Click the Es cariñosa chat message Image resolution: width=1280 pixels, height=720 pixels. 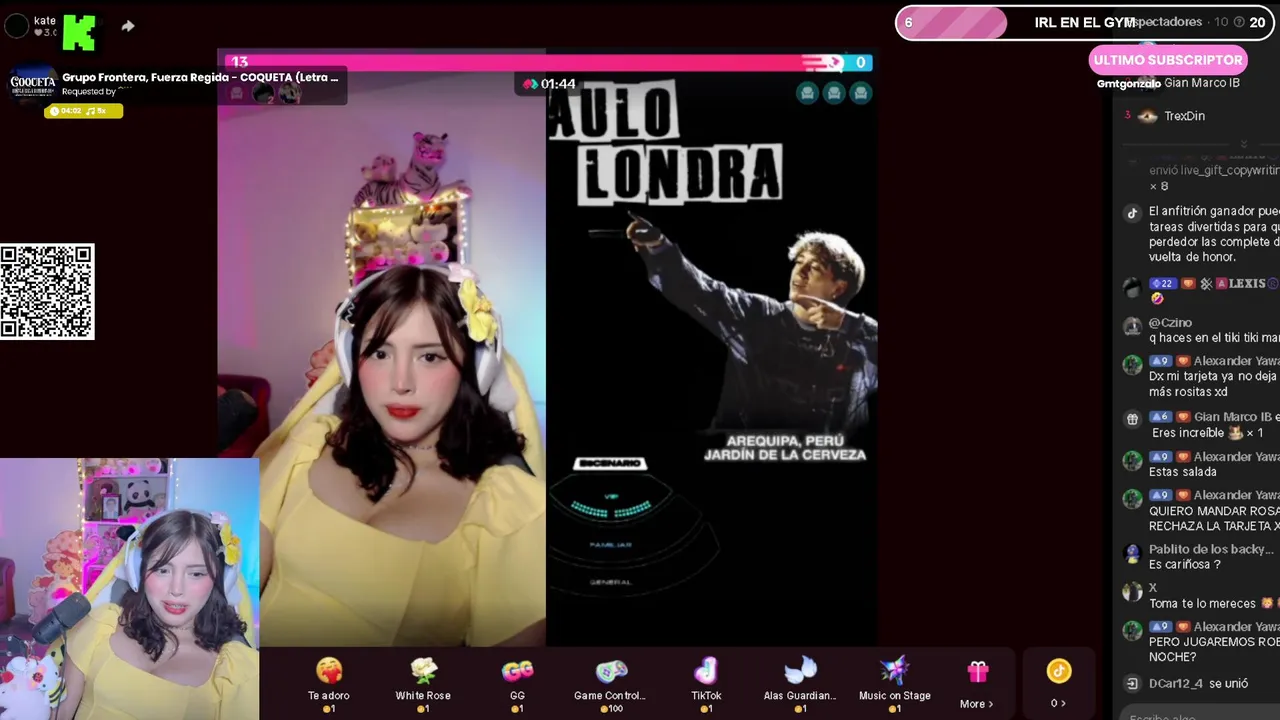pos(1185,565)
